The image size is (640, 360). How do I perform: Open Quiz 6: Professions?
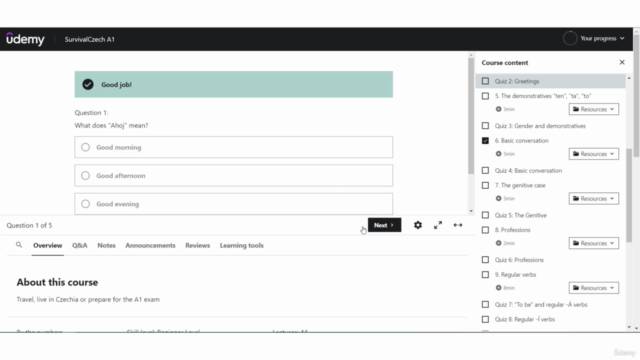[519, 260]
